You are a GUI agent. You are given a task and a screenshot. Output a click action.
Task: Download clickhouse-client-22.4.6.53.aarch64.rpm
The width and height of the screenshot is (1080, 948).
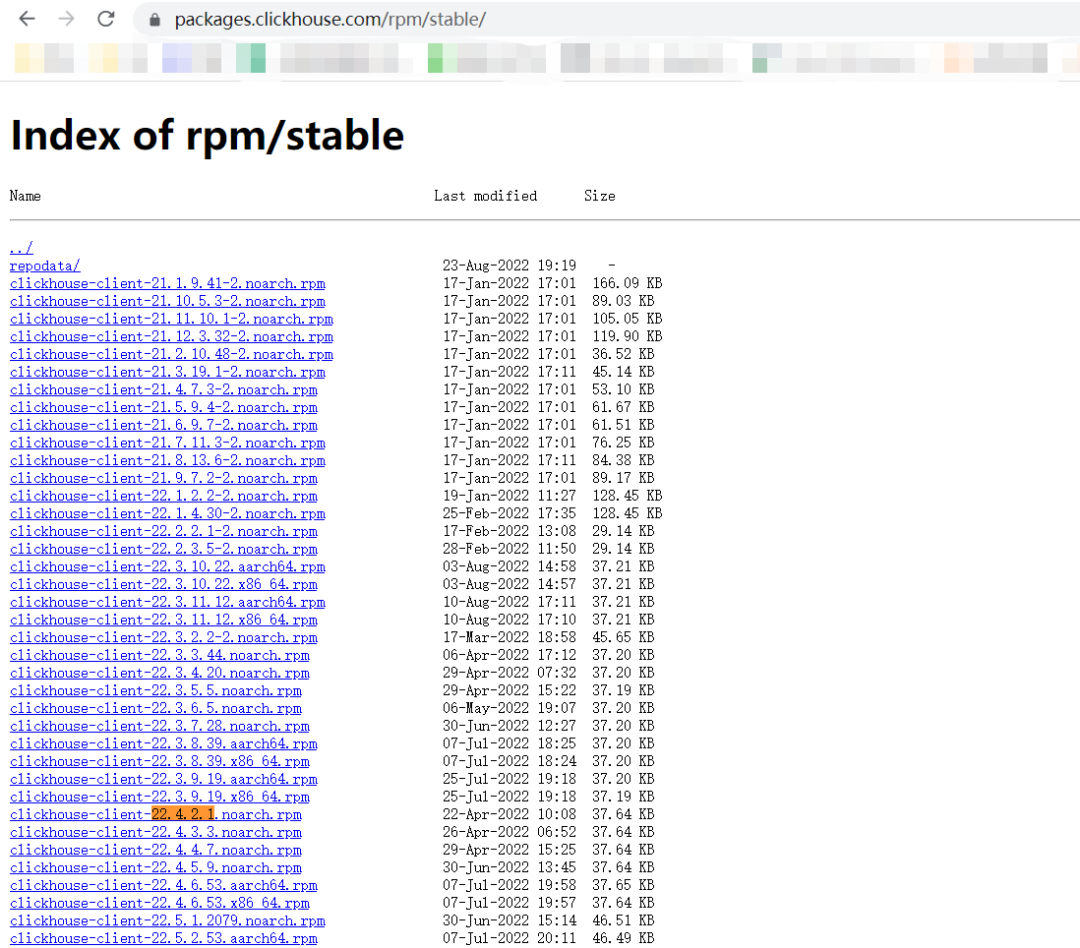164,885
